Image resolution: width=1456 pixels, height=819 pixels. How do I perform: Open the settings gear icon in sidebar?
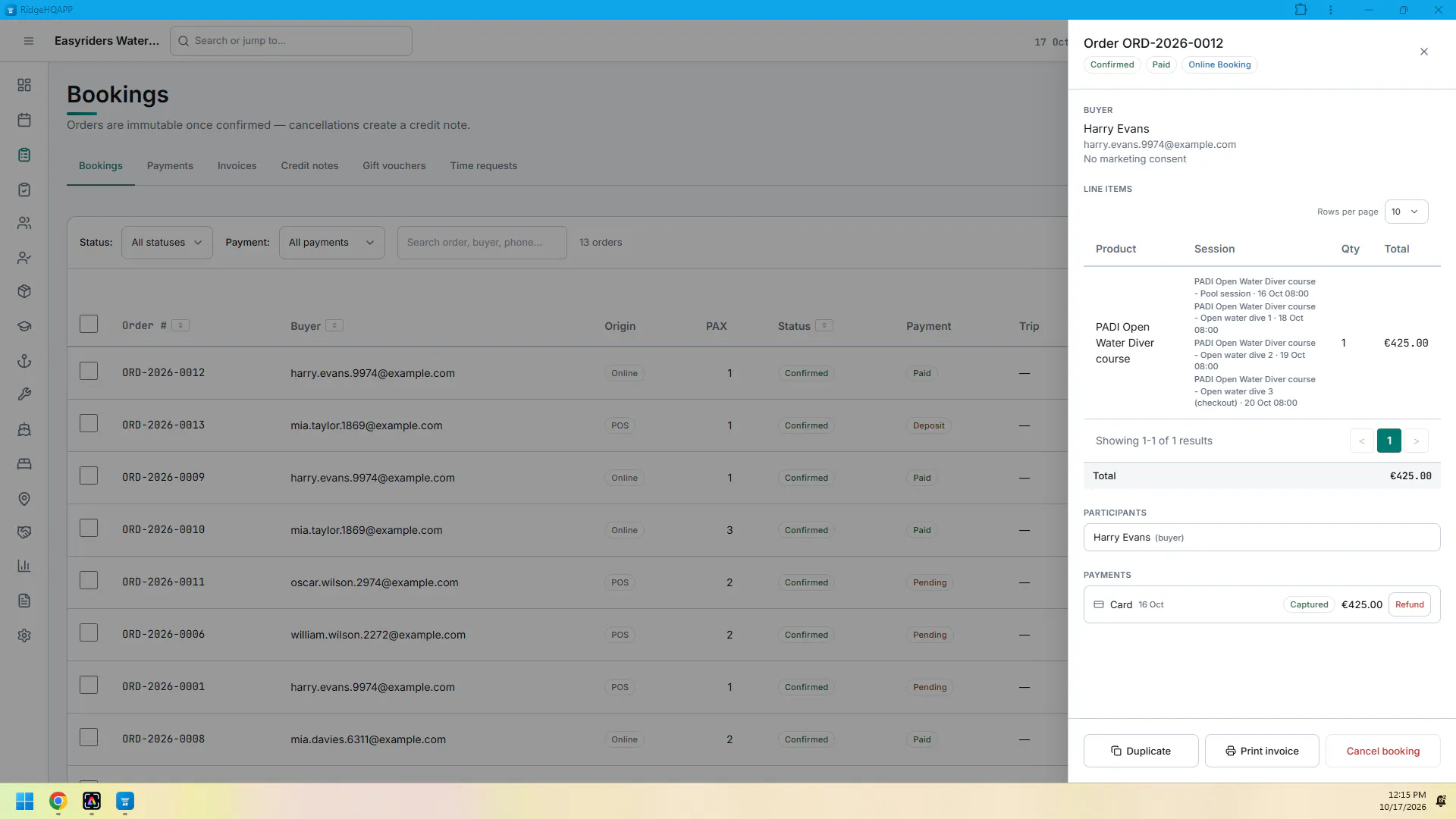pyautogui.click(x=24, y=635)
